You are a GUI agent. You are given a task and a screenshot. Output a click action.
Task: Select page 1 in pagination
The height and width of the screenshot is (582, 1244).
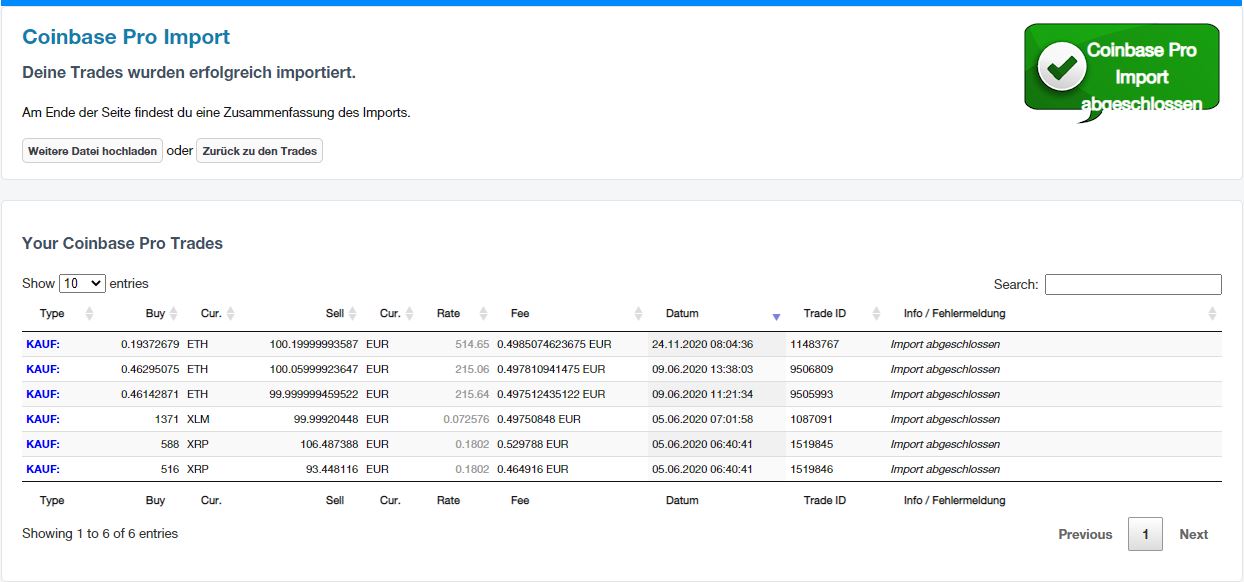[1145, 534]
